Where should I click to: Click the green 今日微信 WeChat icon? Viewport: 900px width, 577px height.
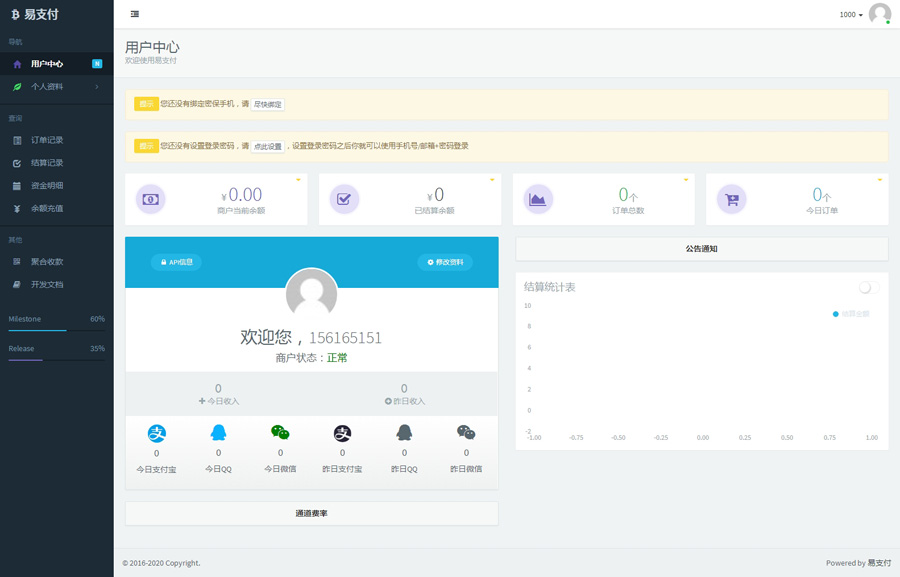(x=280, y=433)
